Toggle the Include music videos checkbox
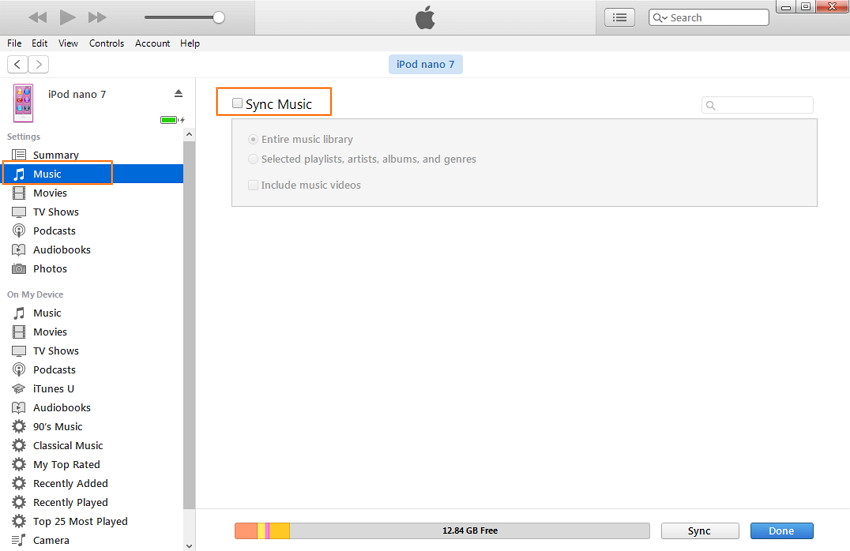 pyautogui.click(x=253, y=185)
